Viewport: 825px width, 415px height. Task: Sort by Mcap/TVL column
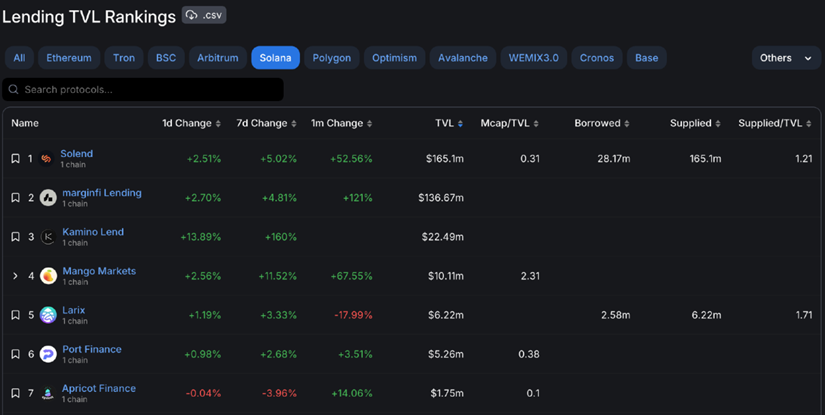509,123
